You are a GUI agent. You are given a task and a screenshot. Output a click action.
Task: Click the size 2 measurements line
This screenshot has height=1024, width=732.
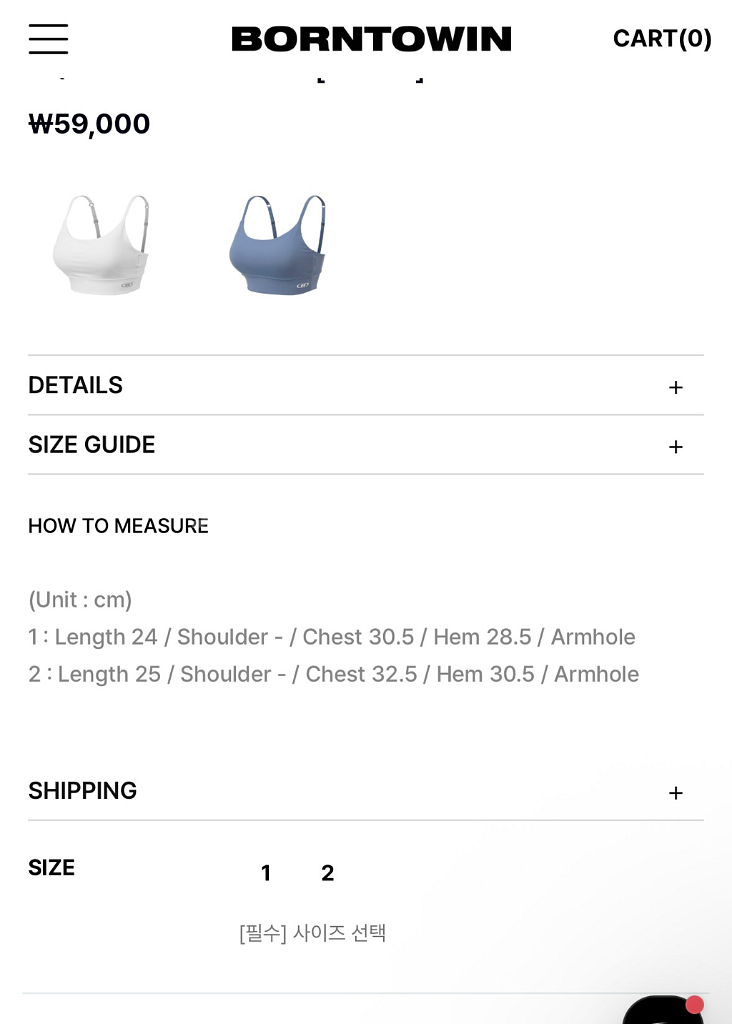(334, 674)
